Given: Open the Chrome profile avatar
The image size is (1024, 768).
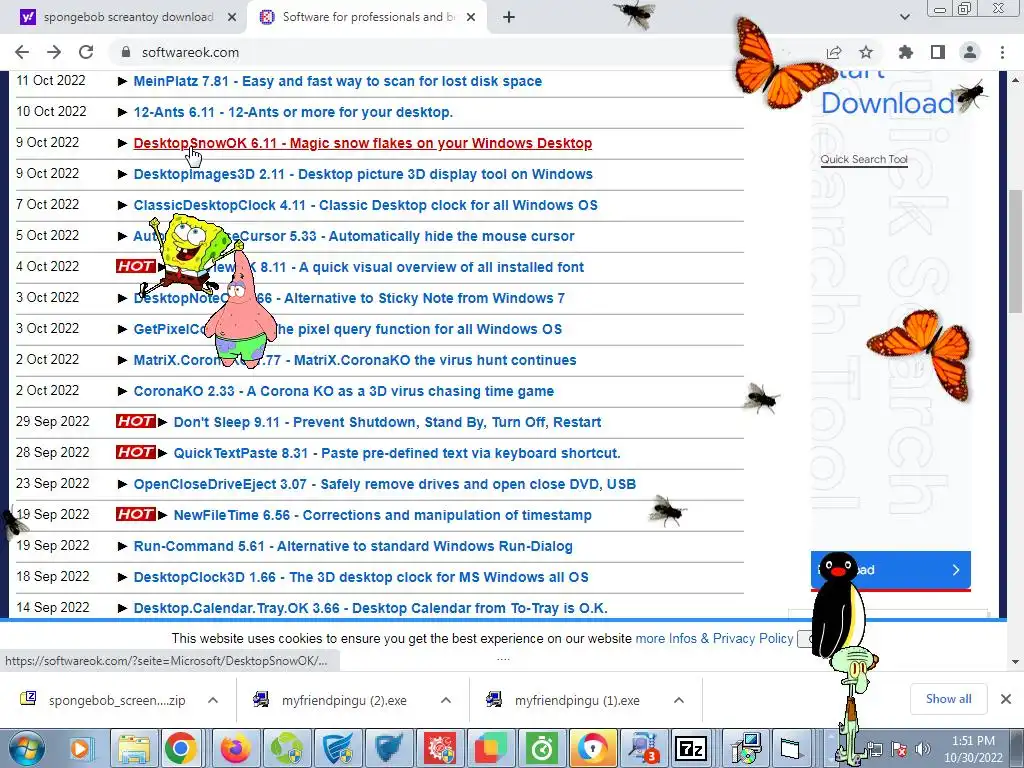Looking at the screenshot, I should pos(970,52).
